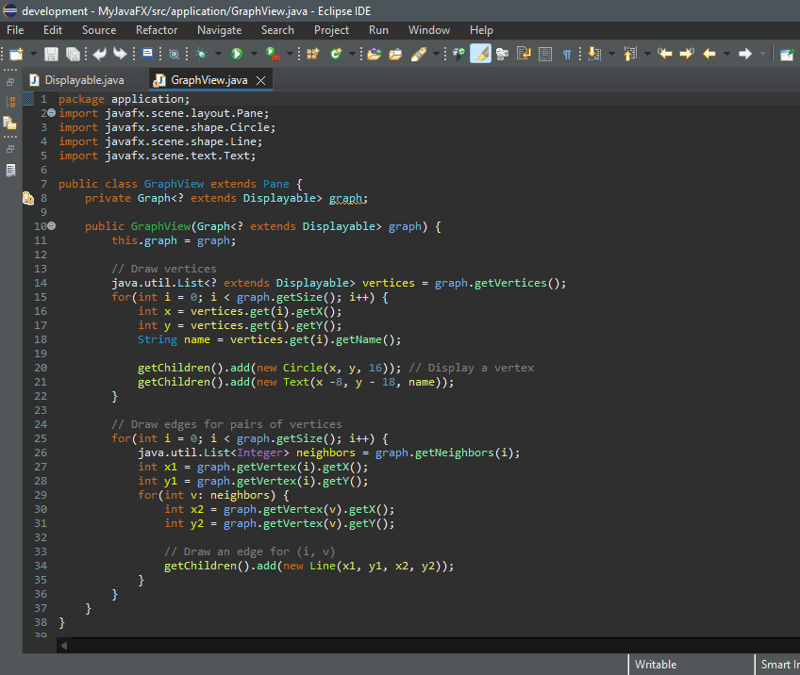Click the Debug bug icon

pos(202,53)
